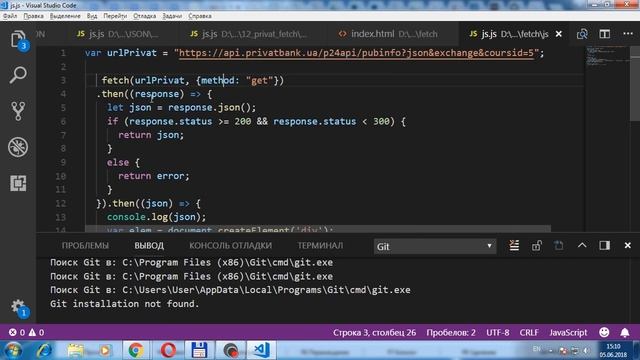Click on 'console.log(json);' code line
The width and height of the screenshot is (640, 360).
point(157,217)
